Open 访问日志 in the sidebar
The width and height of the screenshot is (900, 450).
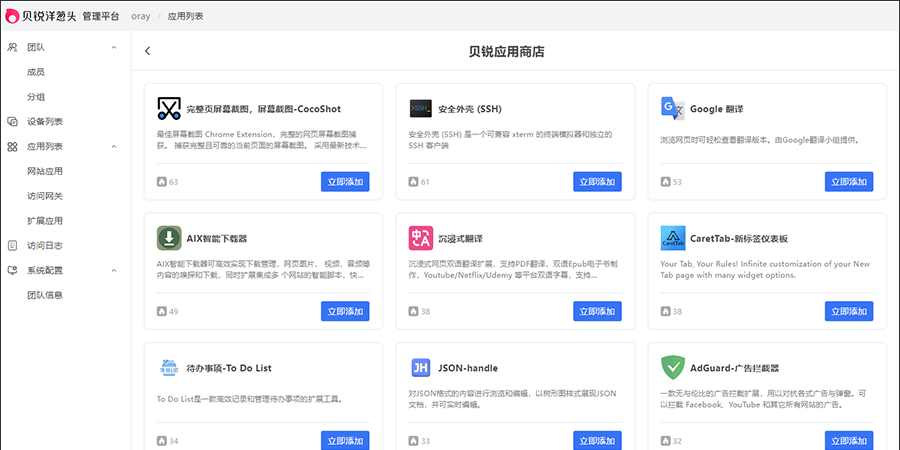tap(45, 245)
